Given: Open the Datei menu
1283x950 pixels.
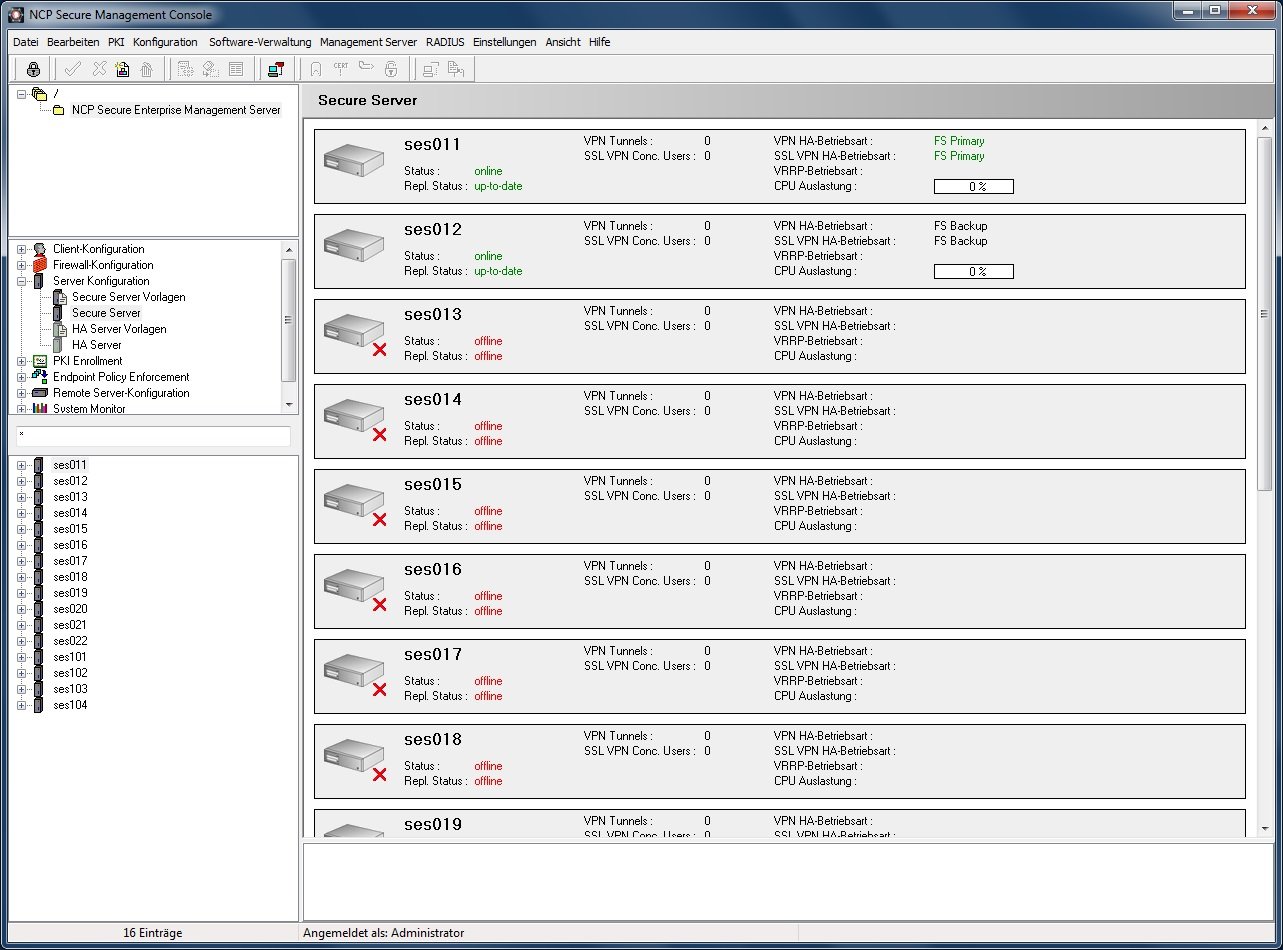Looking at the screenshot, I should point(26,42).
